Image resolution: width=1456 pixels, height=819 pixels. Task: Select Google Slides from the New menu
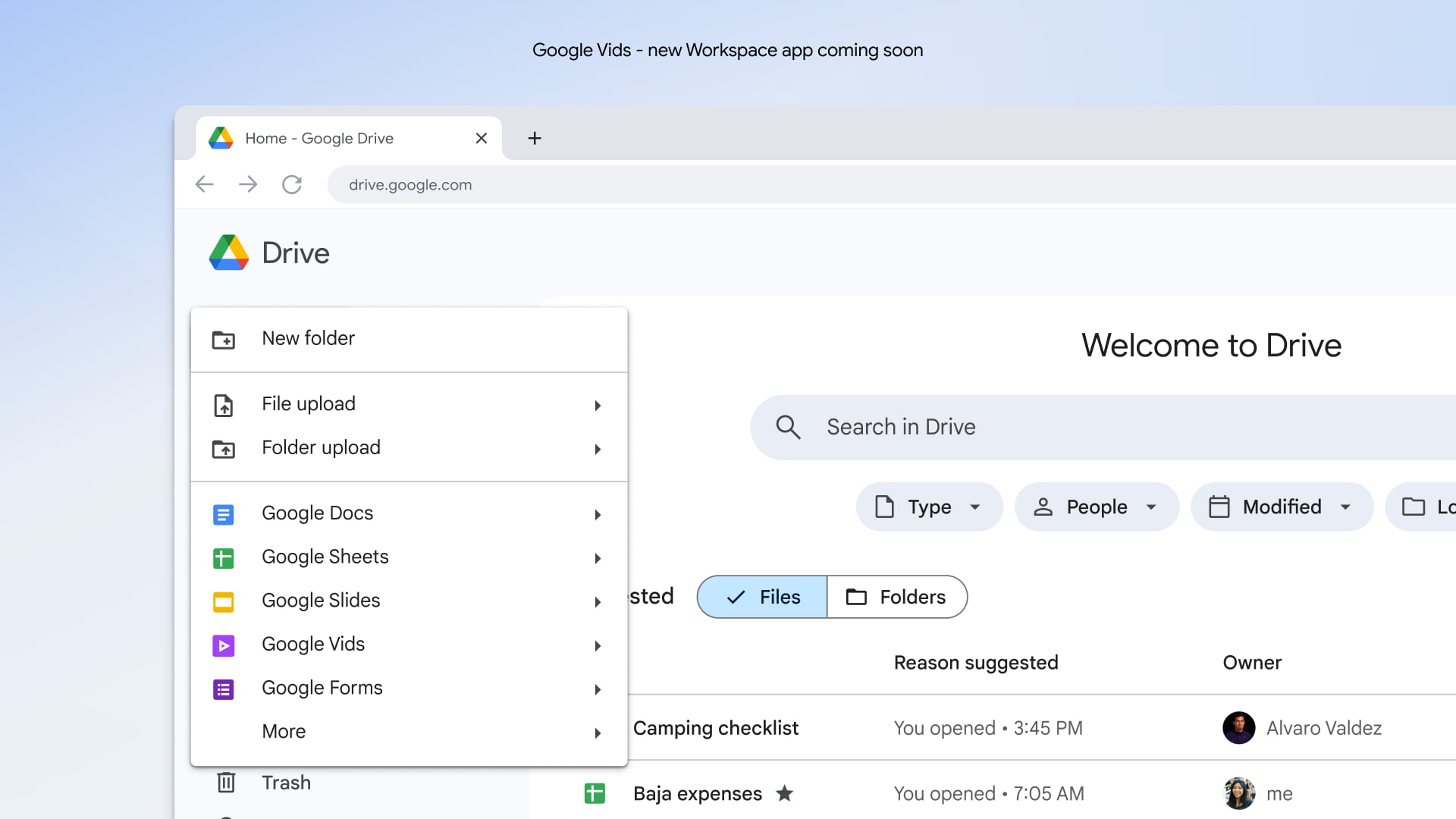320,600
